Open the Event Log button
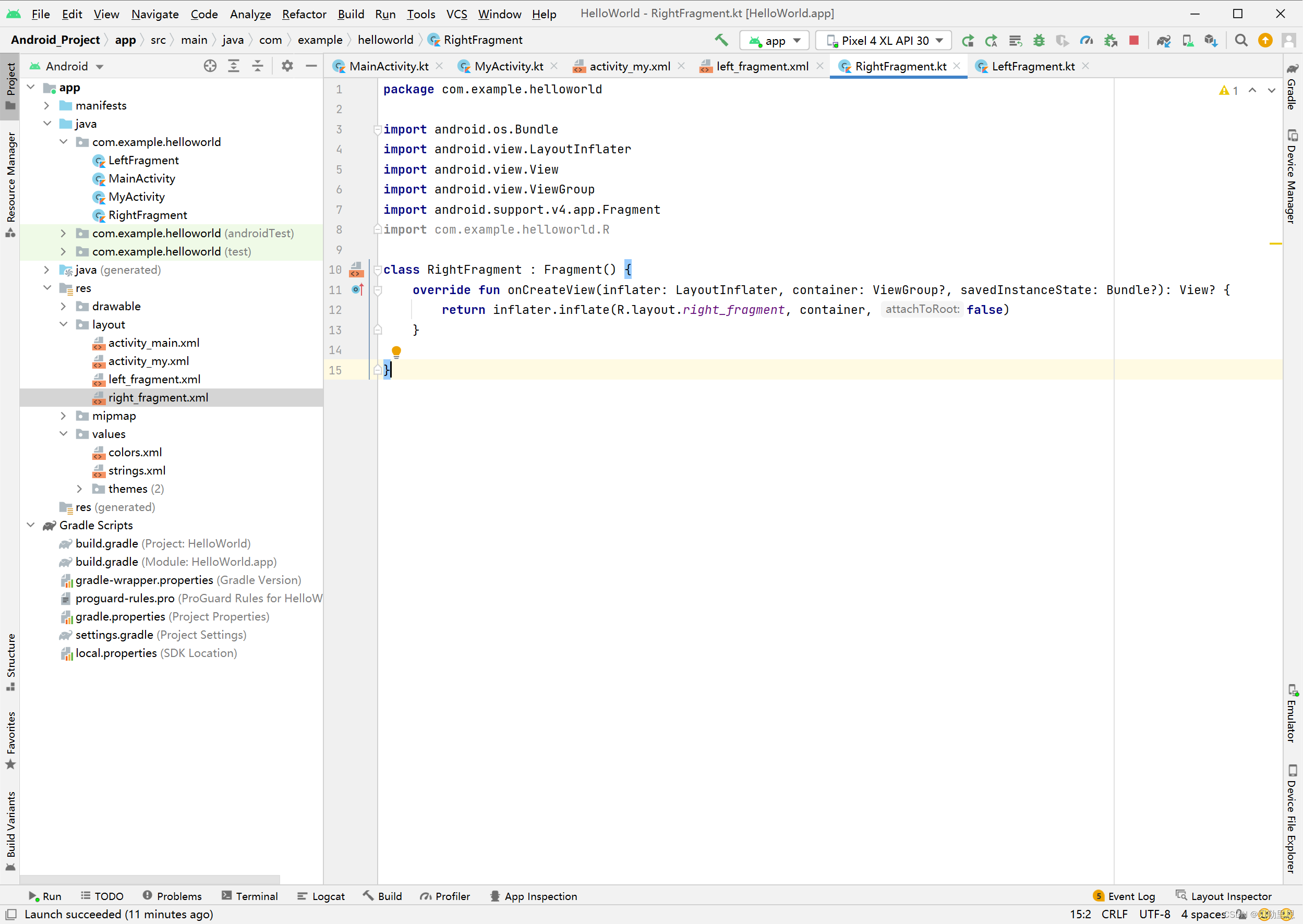 tap(1124, 896)
